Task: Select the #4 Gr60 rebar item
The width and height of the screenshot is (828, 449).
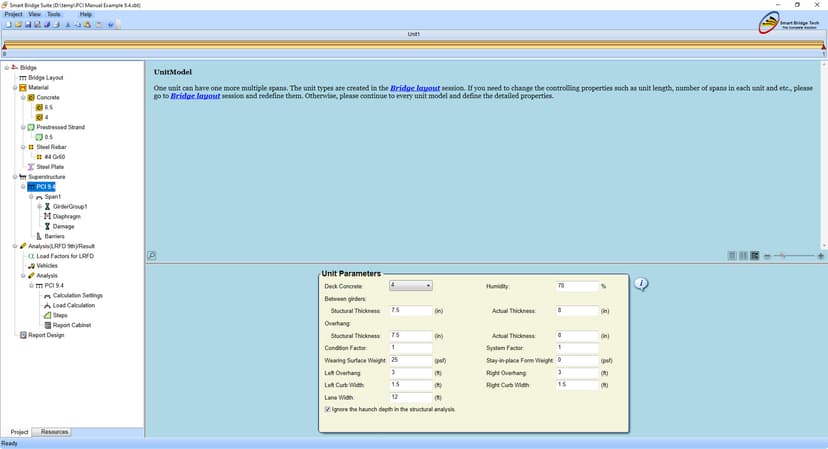Action: click(x=55, y=157)
